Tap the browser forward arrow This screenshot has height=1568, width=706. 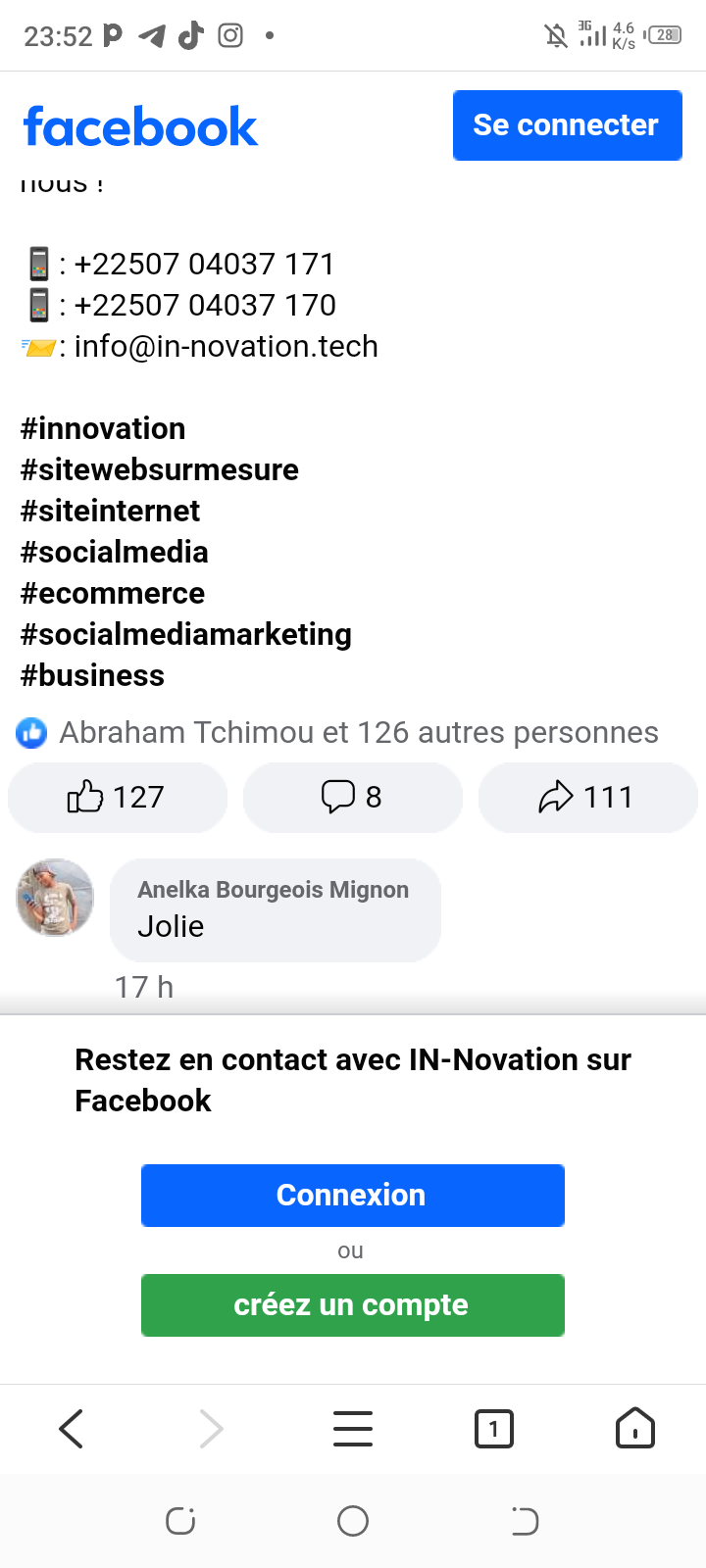[212, 1429]
